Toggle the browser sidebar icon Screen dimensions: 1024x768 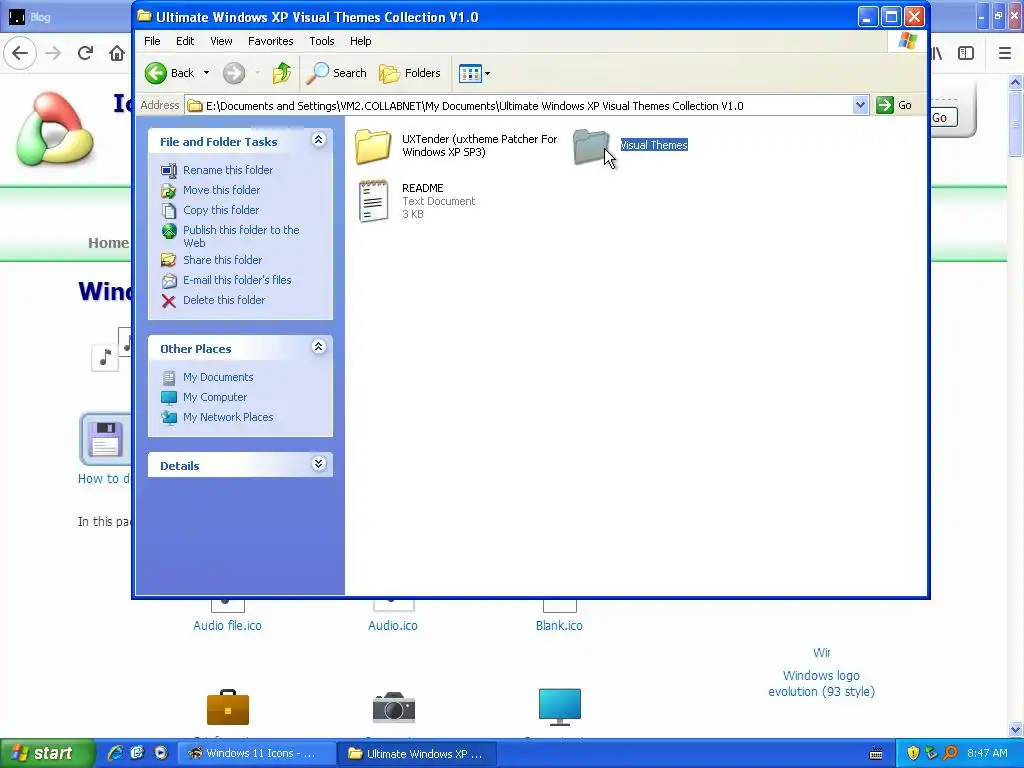966,53
